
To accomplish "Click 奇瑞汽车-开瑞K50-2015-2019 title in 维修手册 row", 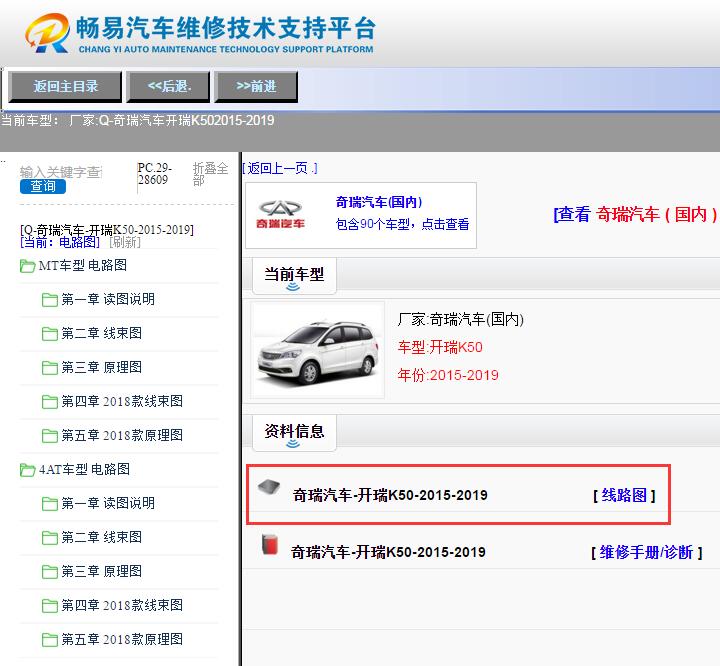I will [388, 552].
